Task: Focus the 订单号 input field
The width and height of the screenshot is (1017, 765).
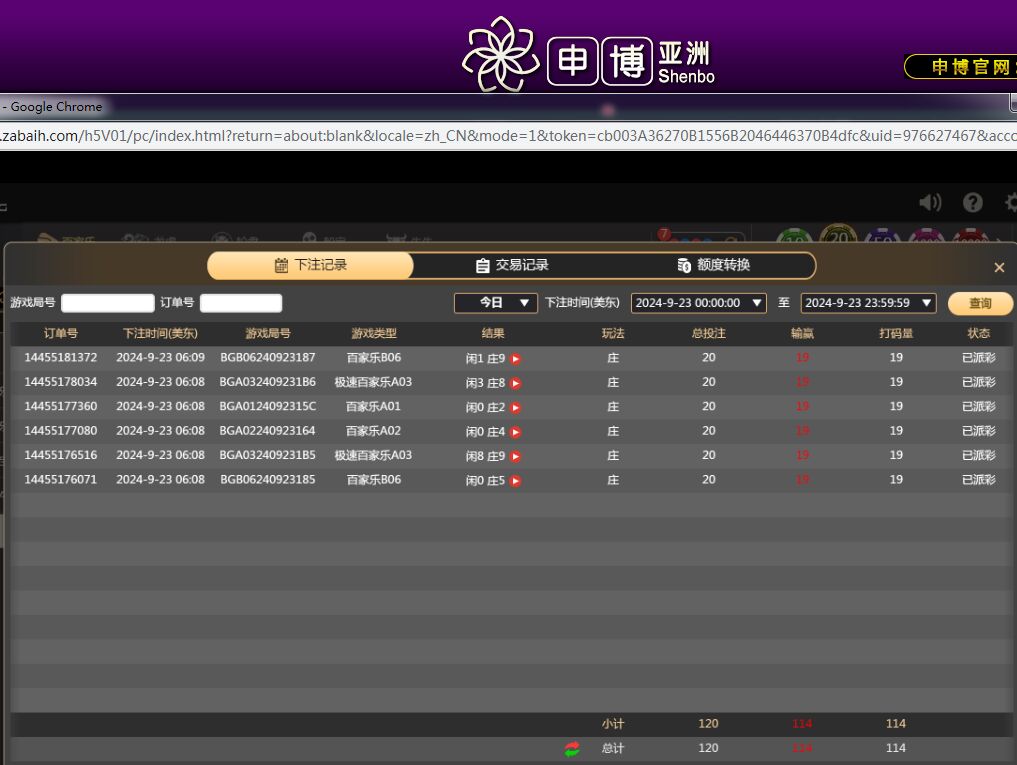Action: coord(241,303)
